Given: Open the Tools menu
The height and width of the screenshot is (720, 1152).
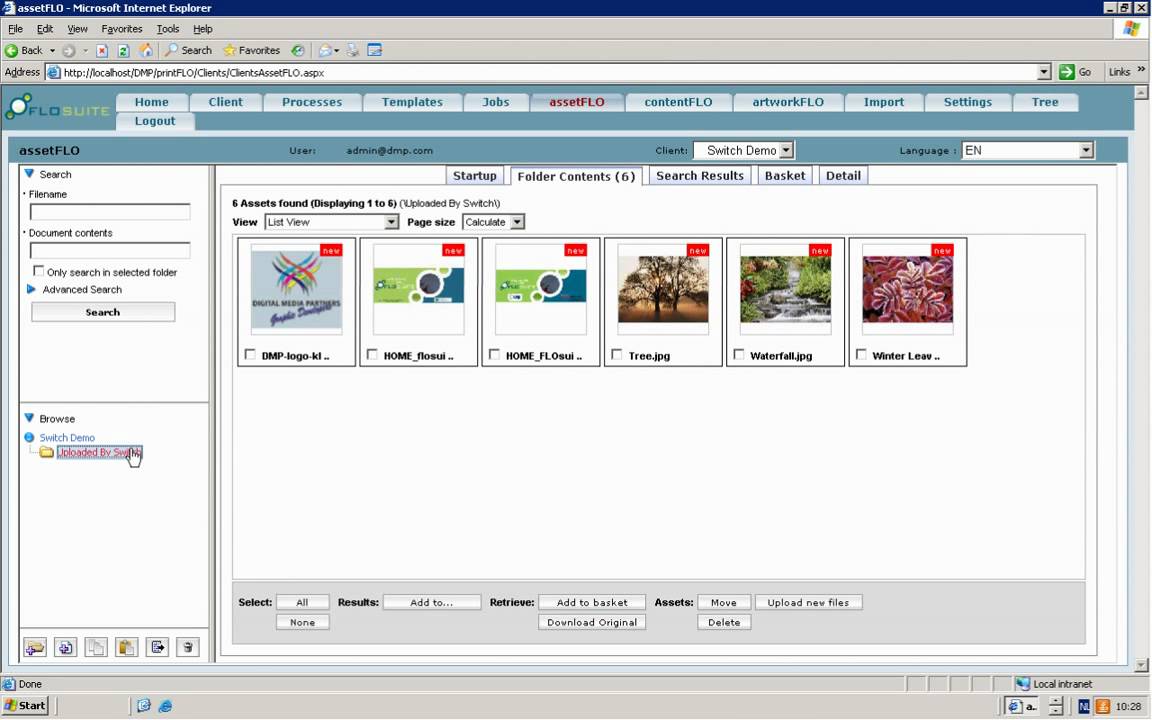Looking at the screenshot, I should click(x=168, y=29).
